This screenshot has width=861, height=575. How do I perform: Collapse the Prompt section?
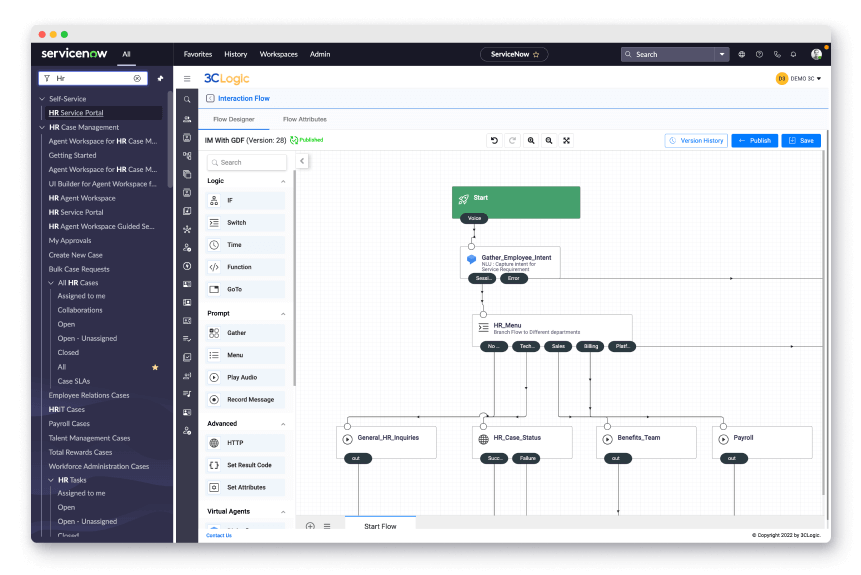pyautogui.click(x=283, y=314)
